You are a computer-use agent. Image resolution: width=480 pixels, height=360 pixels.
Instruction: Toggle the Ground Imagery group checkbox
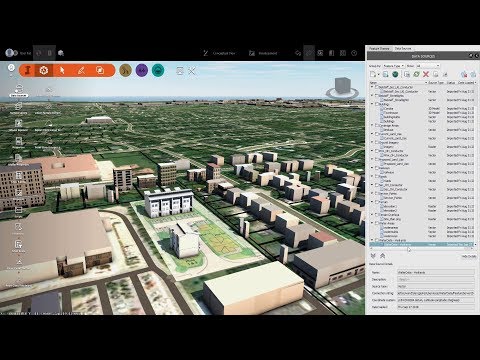click(x=377, y=142)
